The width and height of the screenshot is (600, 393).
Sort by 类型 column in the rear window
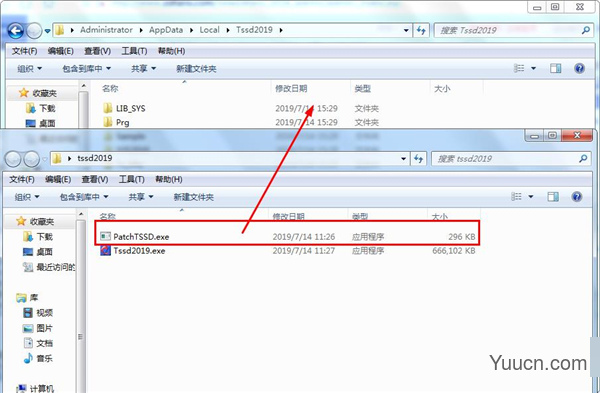click(x=362, y=89)
